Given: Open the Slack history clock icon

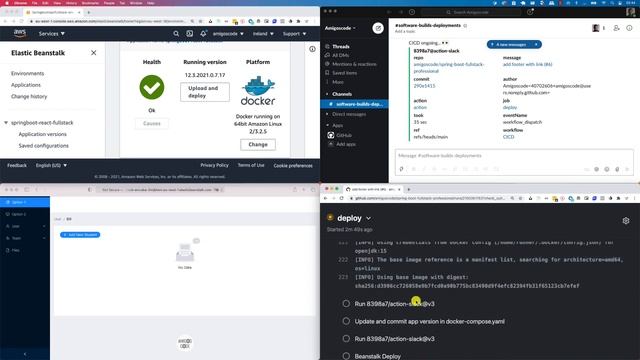Looking at the screenshot, I should pos(412,12).
